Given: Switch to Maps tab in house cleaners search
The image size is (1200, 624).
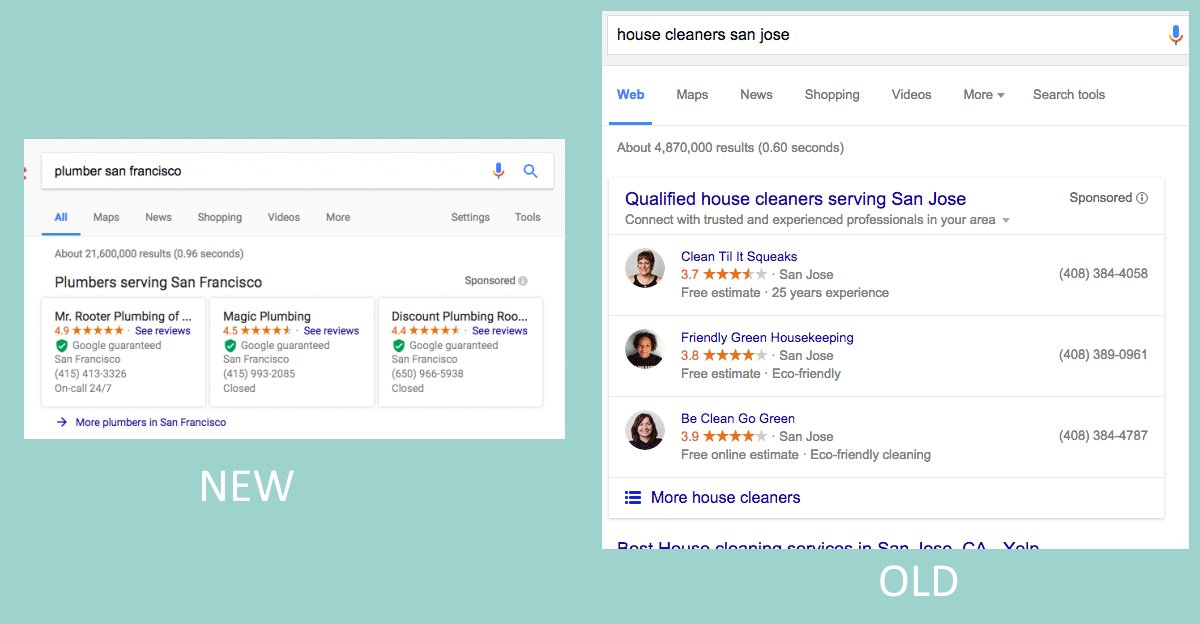Looking at the screenshot, I should [692, 95].
